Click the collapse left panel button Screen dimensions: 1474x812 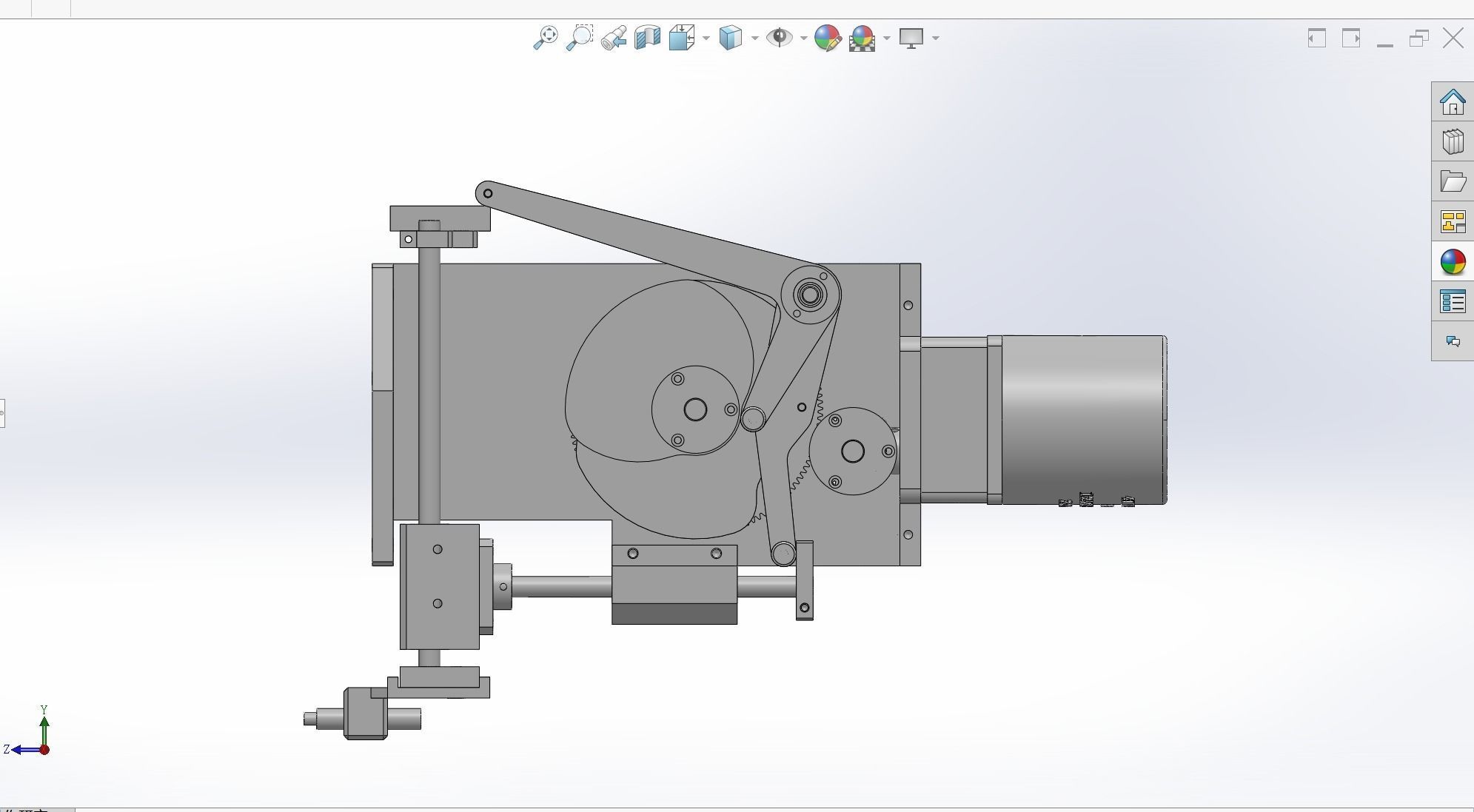[1316, 38]
